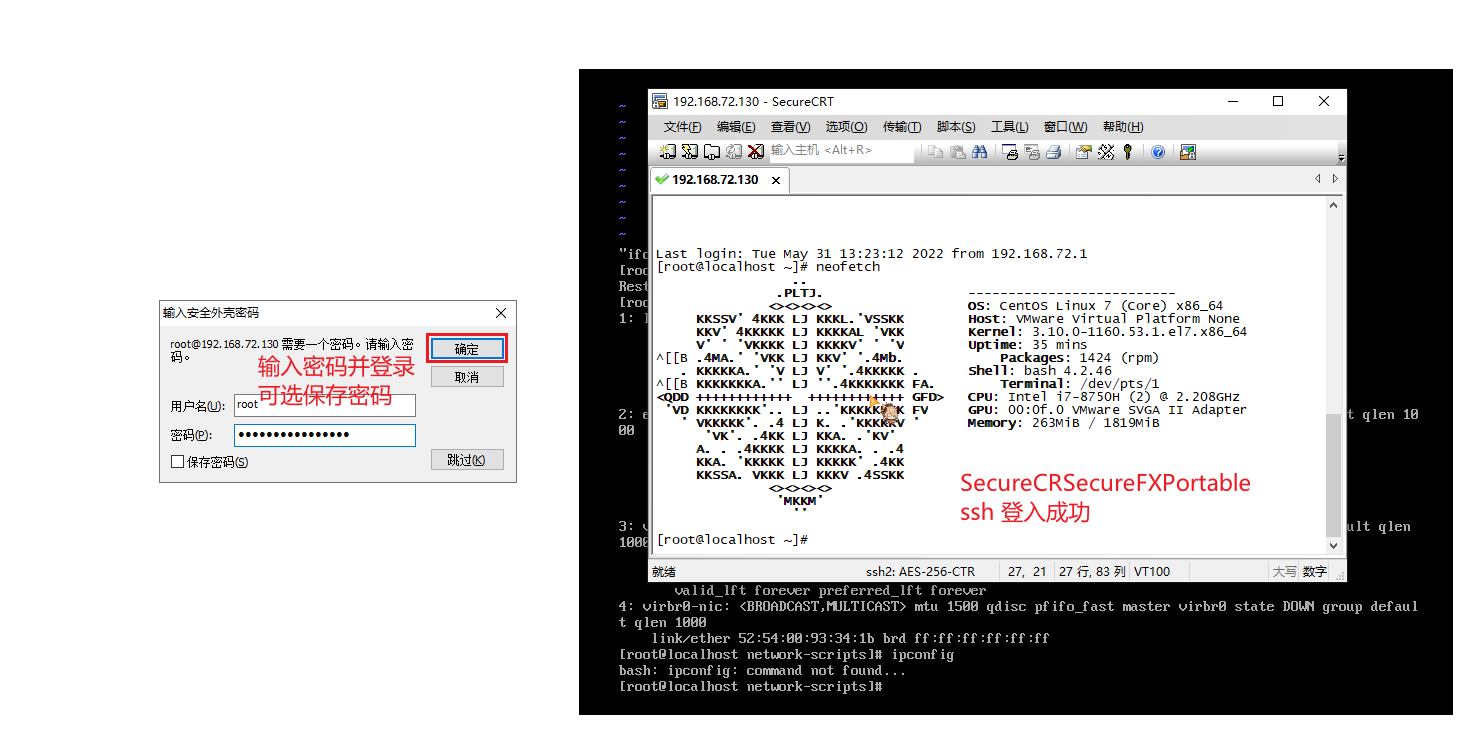Click the Public Key assistant key icon
The image size is (1469, 735).
pos(1128,151)
